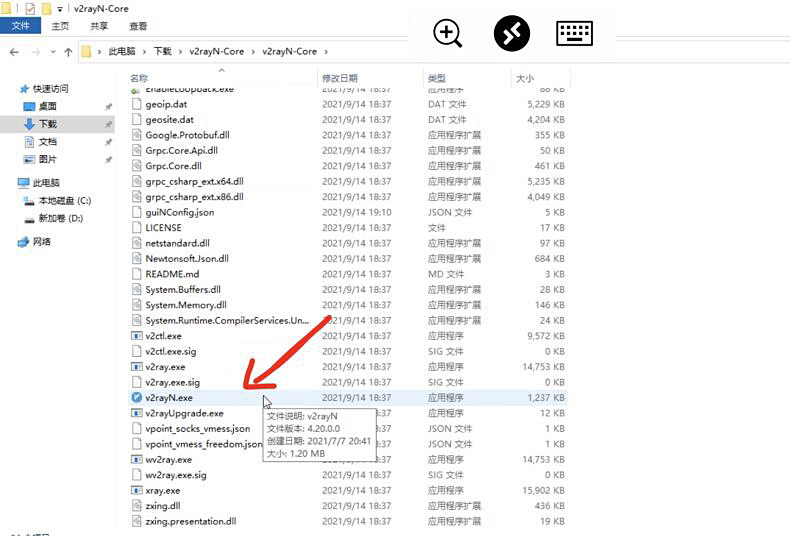Image resolution: width=790 pixels, height=536 pixels.
Task: Click the zoom magnifier icon in remote toolbar
Action: pos(447,34)
